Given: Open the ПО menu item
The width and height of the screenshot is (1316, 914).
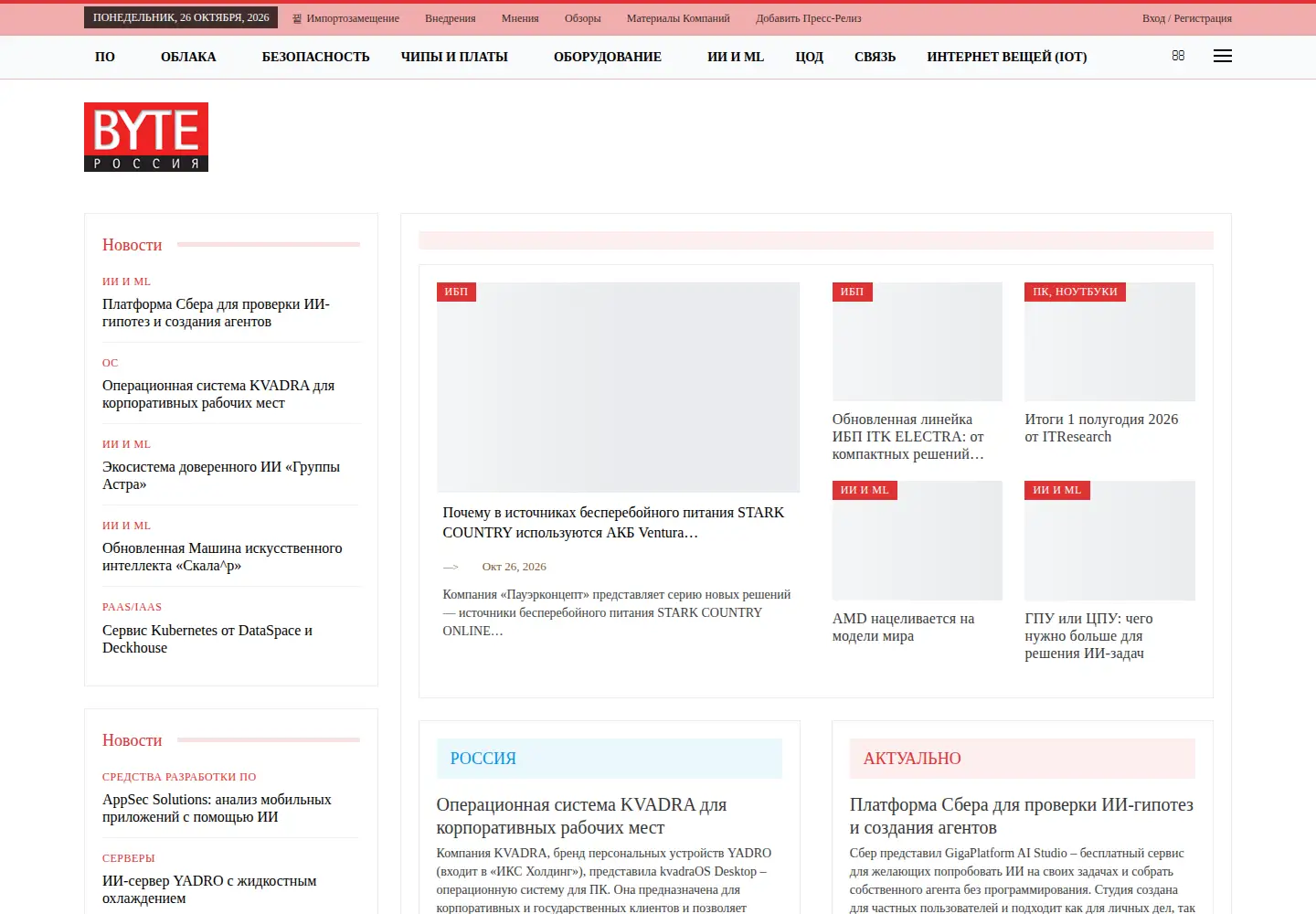Looking at the screenshot, I should point(105,57).
